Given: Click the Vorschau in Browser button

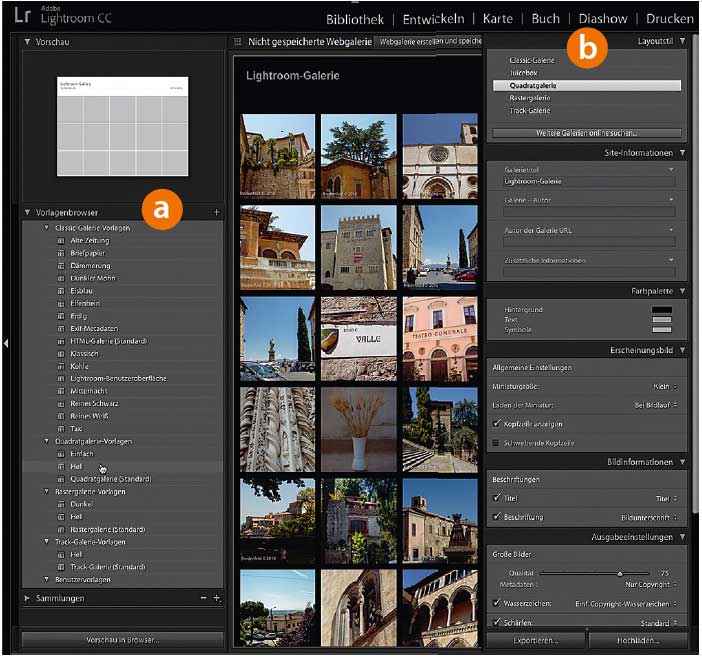Looking at the screenshot, I should pos(122,639).
